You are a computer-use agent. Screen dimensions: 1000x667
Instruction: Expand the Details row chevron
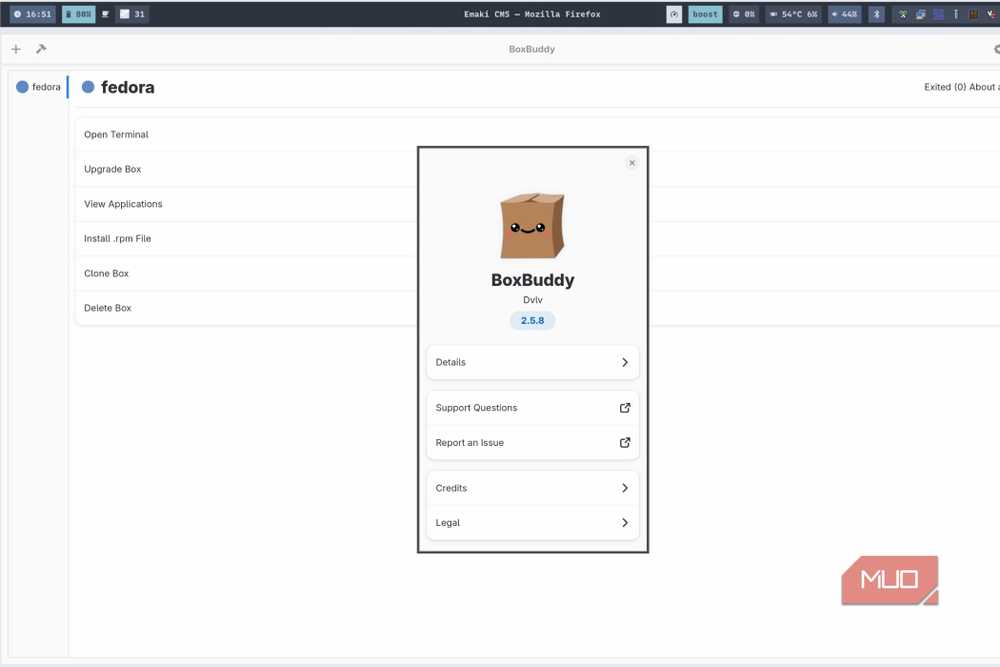625,362
